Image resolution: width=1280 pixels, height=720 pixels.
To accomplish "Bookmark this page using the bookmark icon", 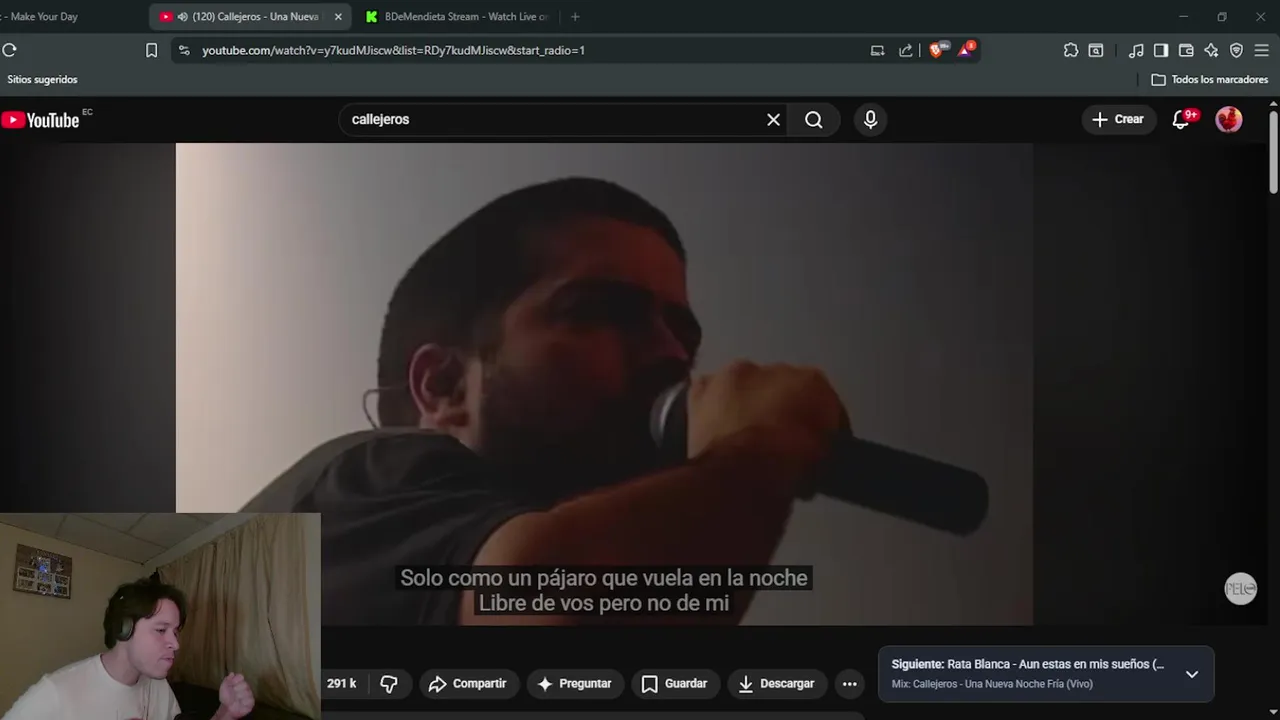I will [x=152, y=50].
